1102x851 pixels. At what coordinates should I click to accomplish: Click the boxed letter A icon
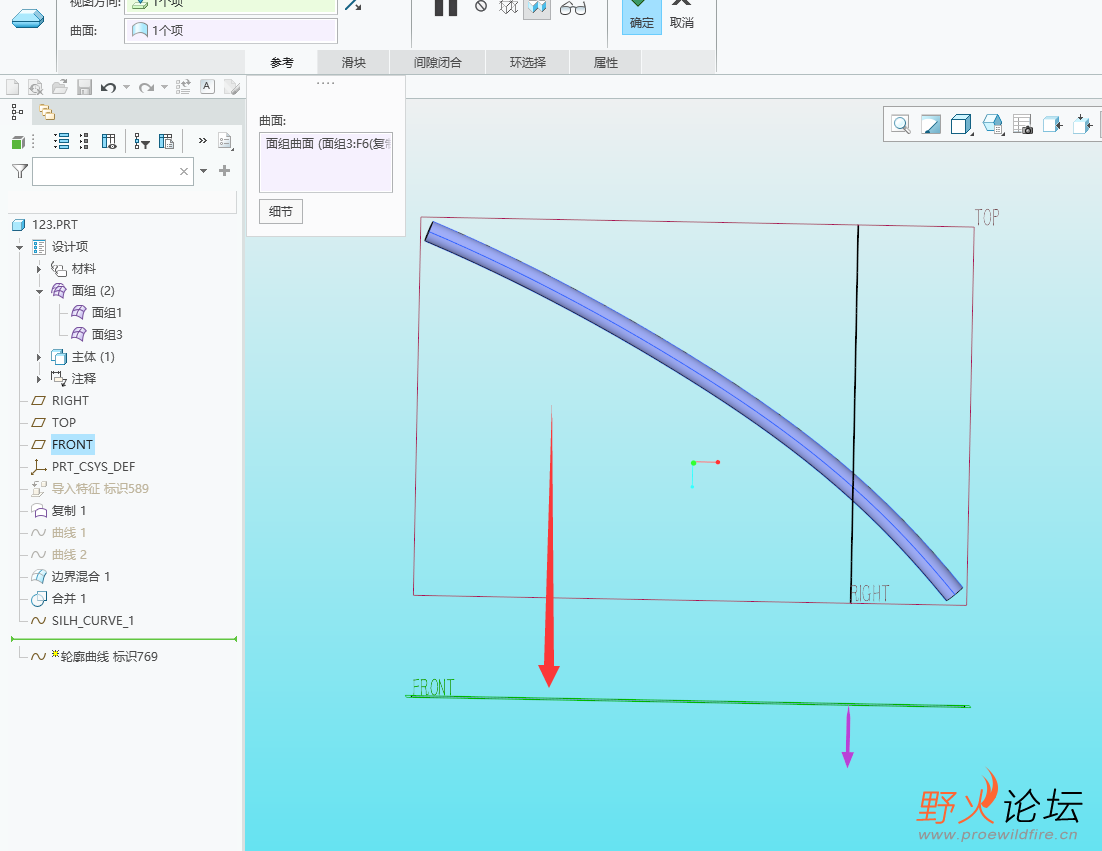(207, 86)
